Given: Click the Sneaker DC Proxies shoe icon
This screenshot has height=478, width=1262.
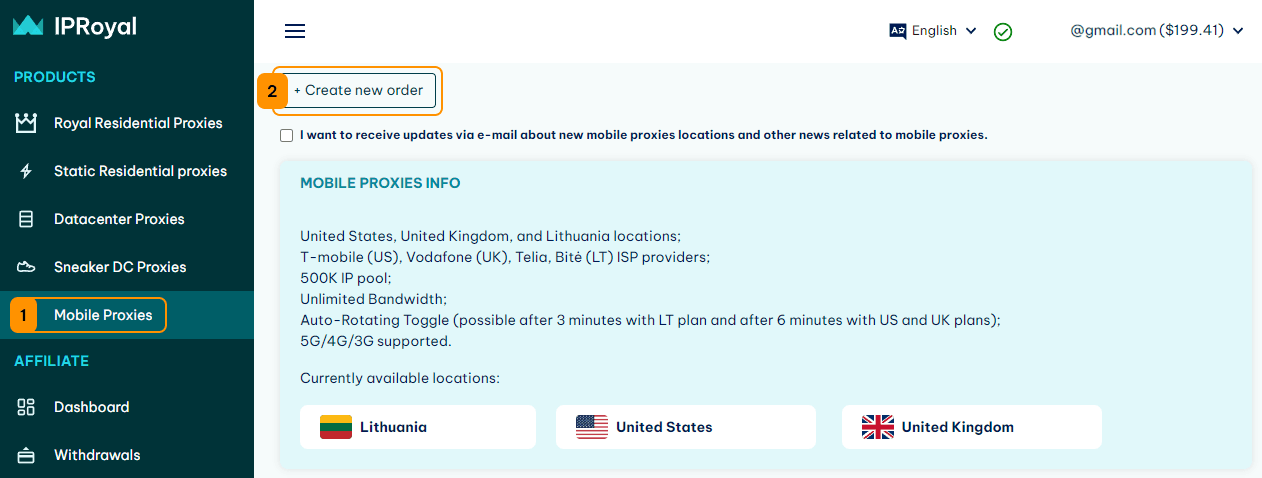Looking at the screenshot, I should coord(27,267).
